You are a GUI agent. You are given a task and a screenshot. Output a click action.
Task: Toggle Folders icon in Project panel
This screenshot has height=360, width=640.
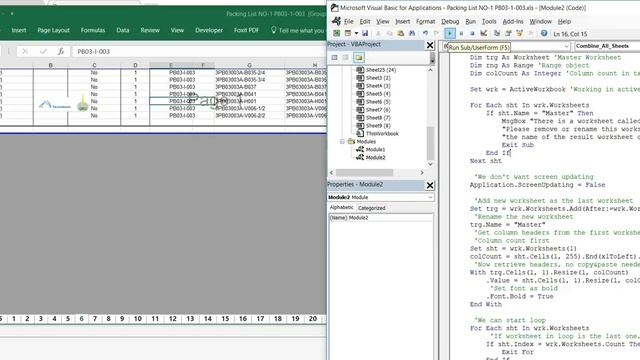pos(359,58)
